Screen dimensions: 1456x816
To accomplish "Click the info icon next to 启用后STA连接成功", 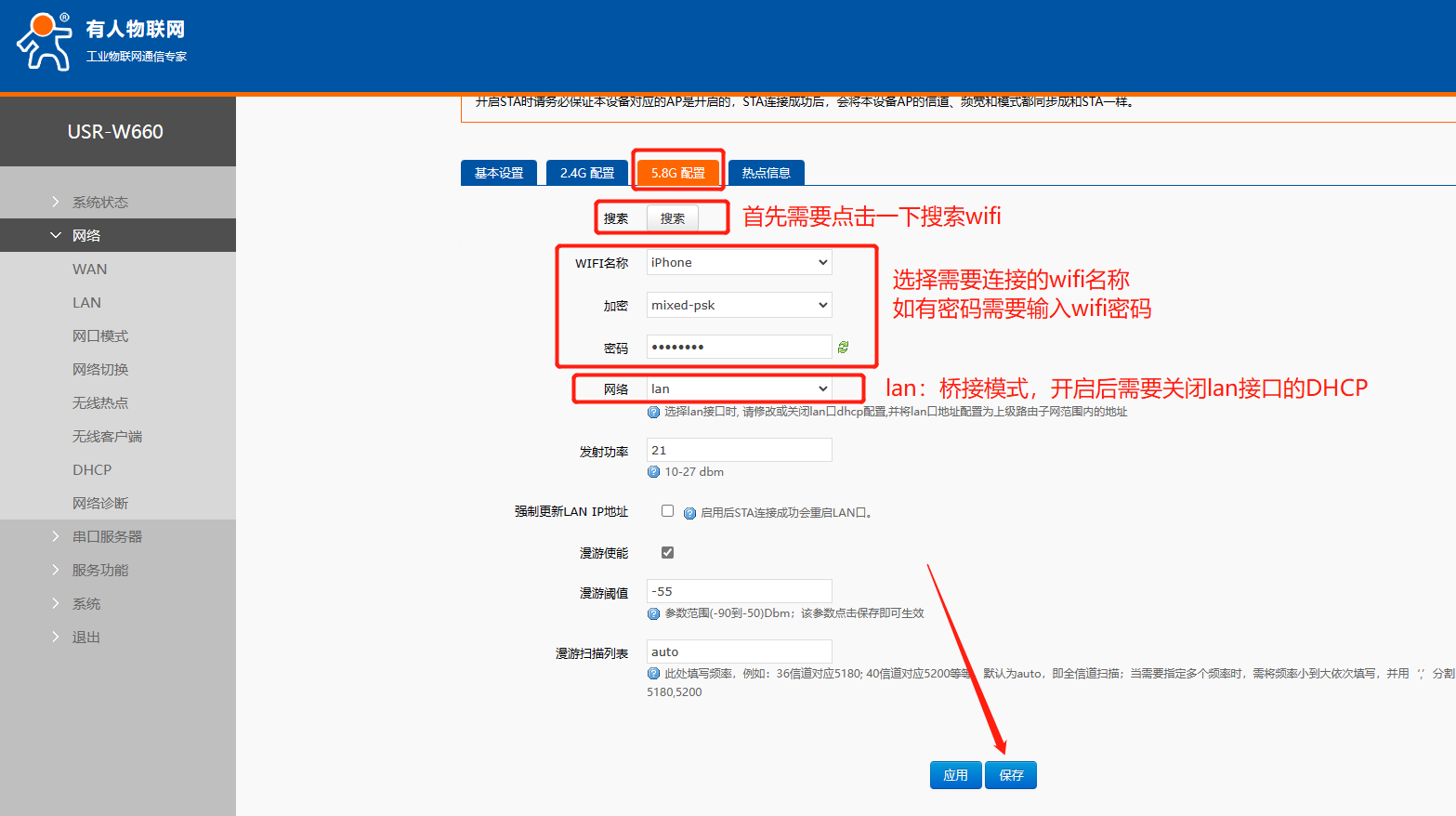I will coord(689,513).
